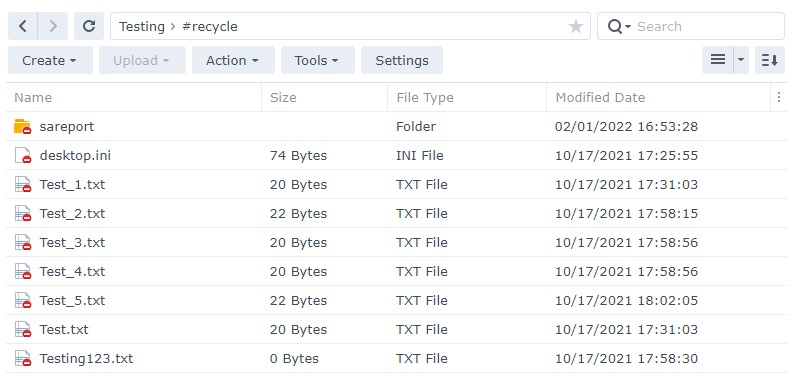Select the Test.txt file name
Image resolution: width=793 pixels, height=378 pixels.
[64, 329]
